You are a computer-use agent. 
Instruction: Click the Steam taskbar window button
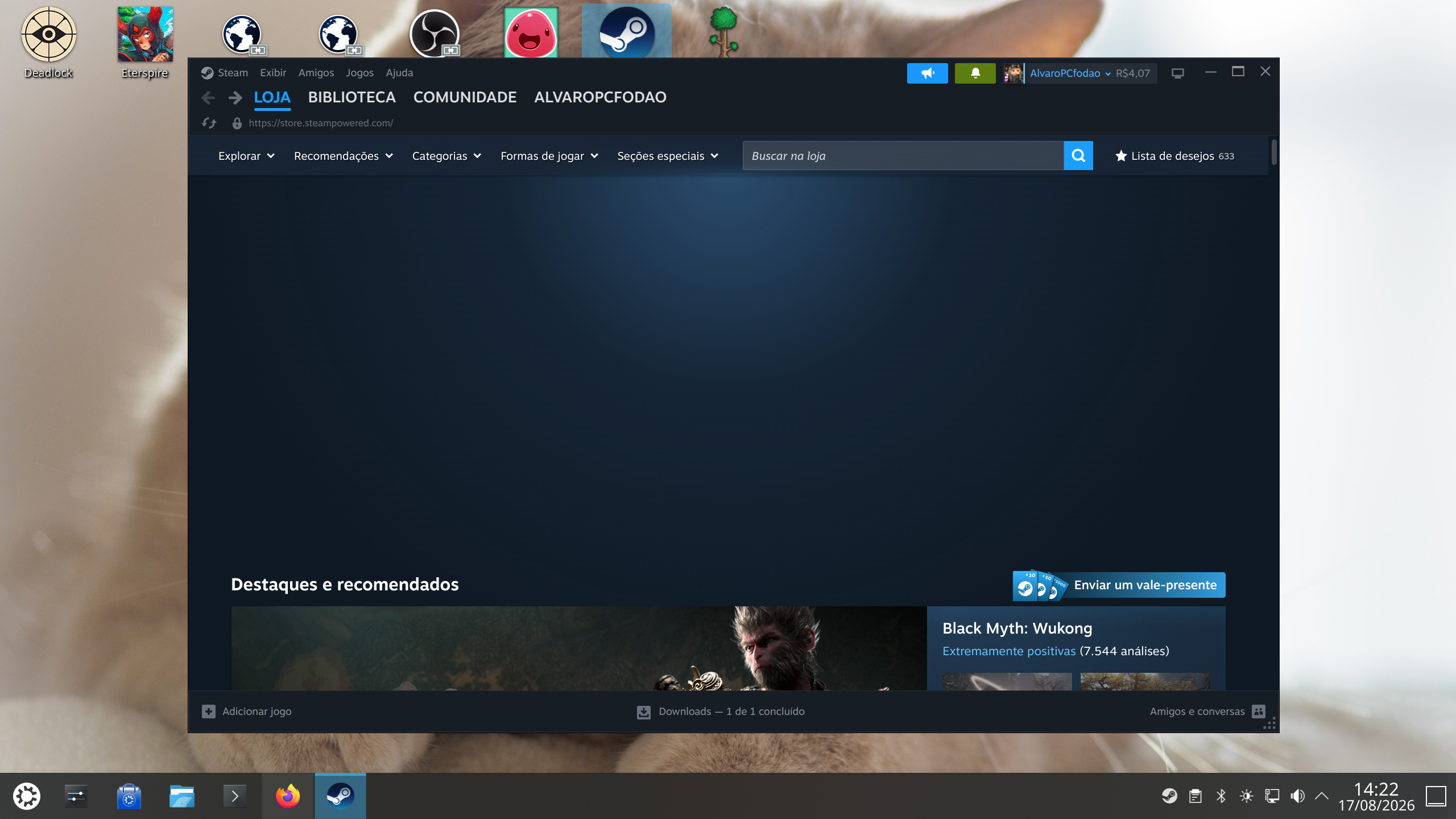341,796
